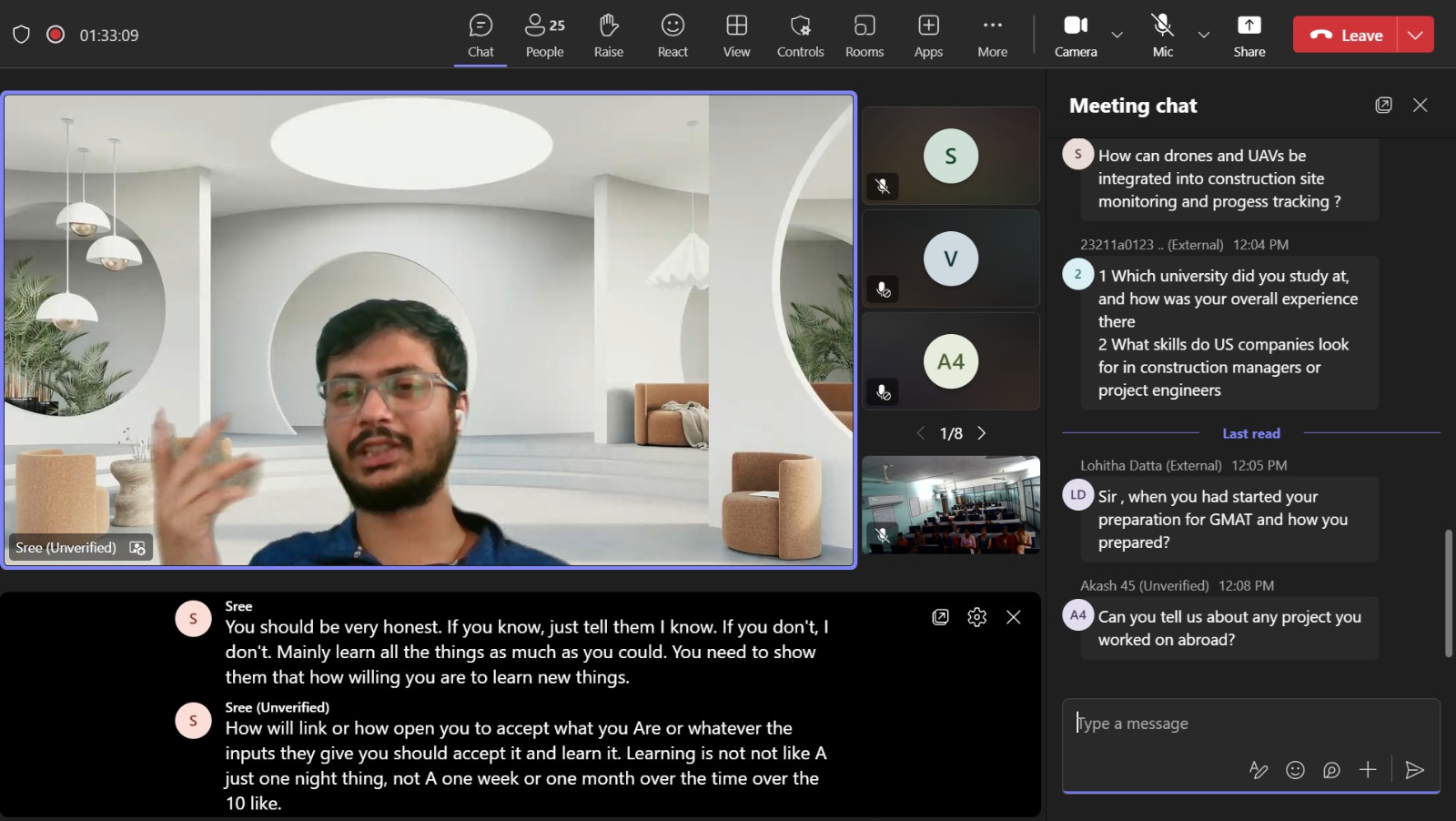Expand the Mic options dropdown arrow

[1204, 35]
